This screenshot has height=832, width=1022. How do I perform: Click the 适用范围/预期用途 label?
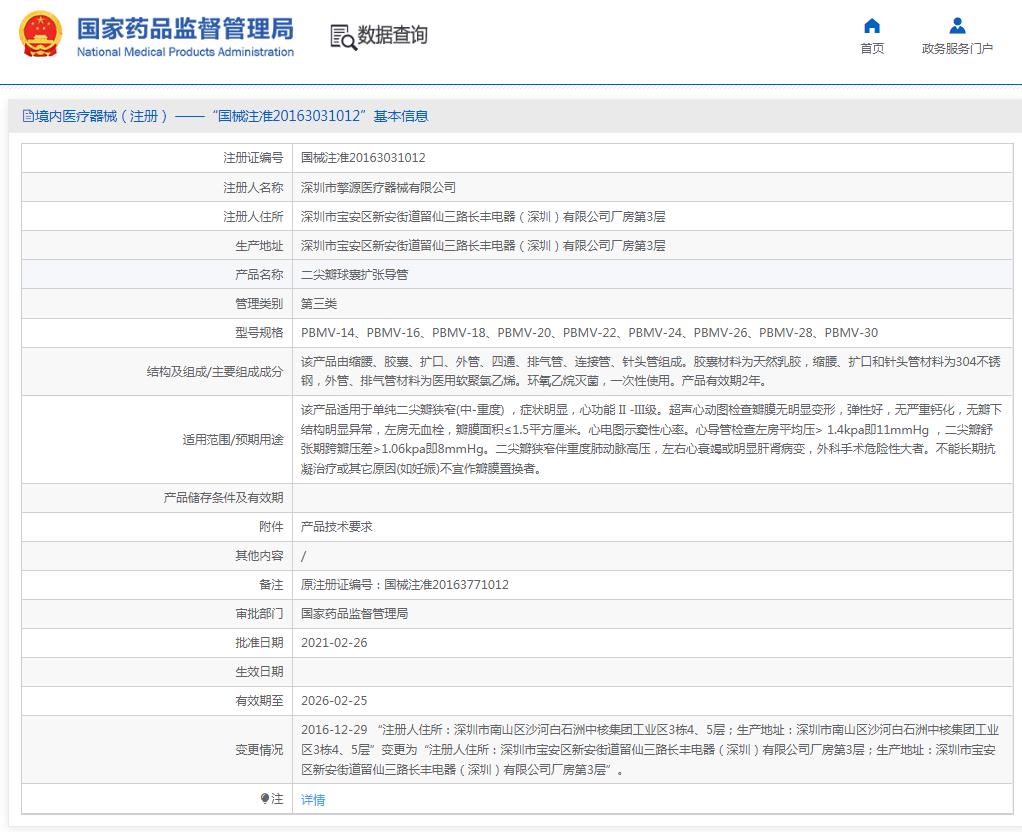pyautogui.click(x=233, y=439)
